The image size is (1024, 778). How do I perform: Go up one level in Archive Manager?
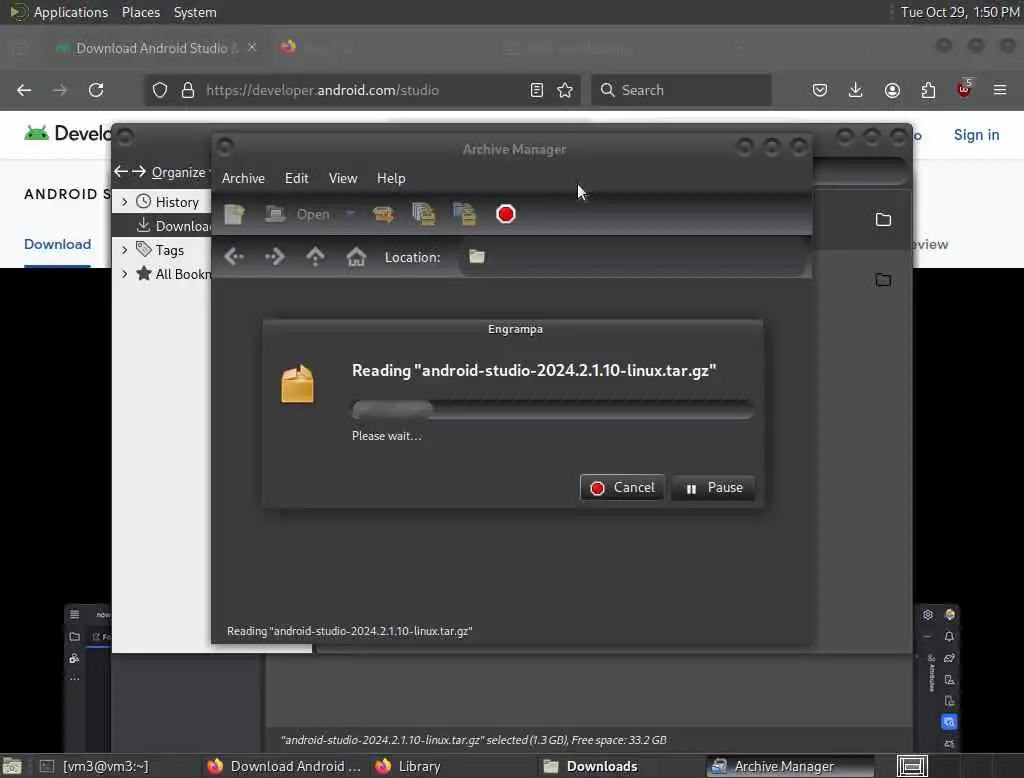(x=315, y=257)
